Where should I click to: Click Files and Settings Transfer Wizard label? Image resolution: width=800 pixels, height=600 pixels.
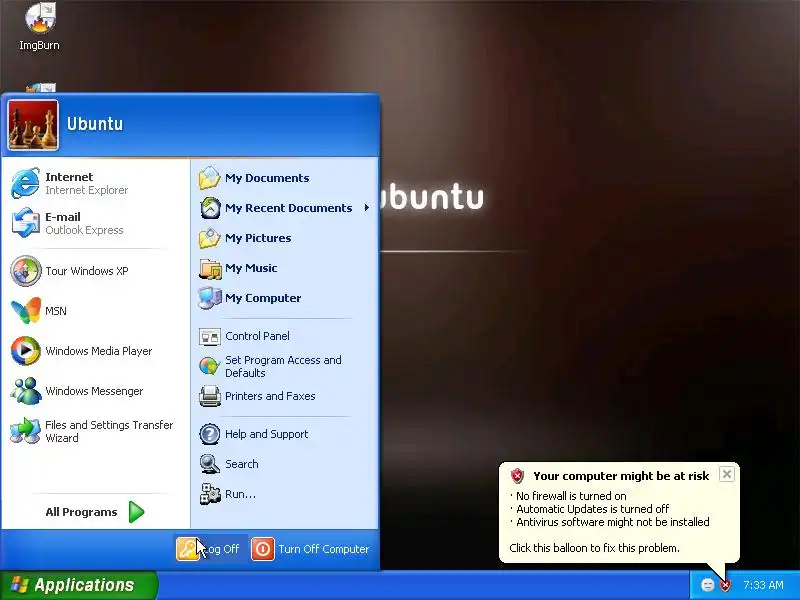[109, 431]
